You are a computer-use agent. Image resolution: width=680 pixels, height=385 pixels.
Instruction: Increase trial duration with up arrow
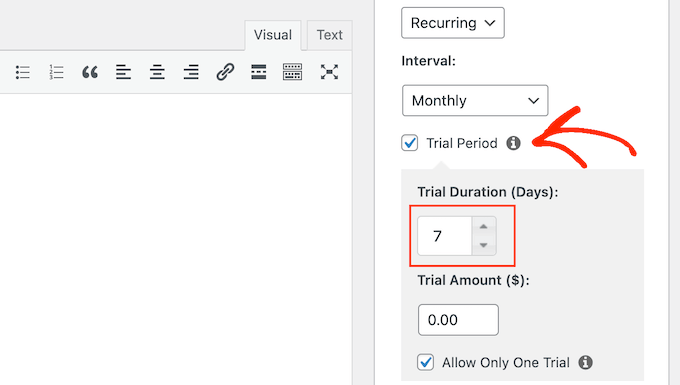484,227
